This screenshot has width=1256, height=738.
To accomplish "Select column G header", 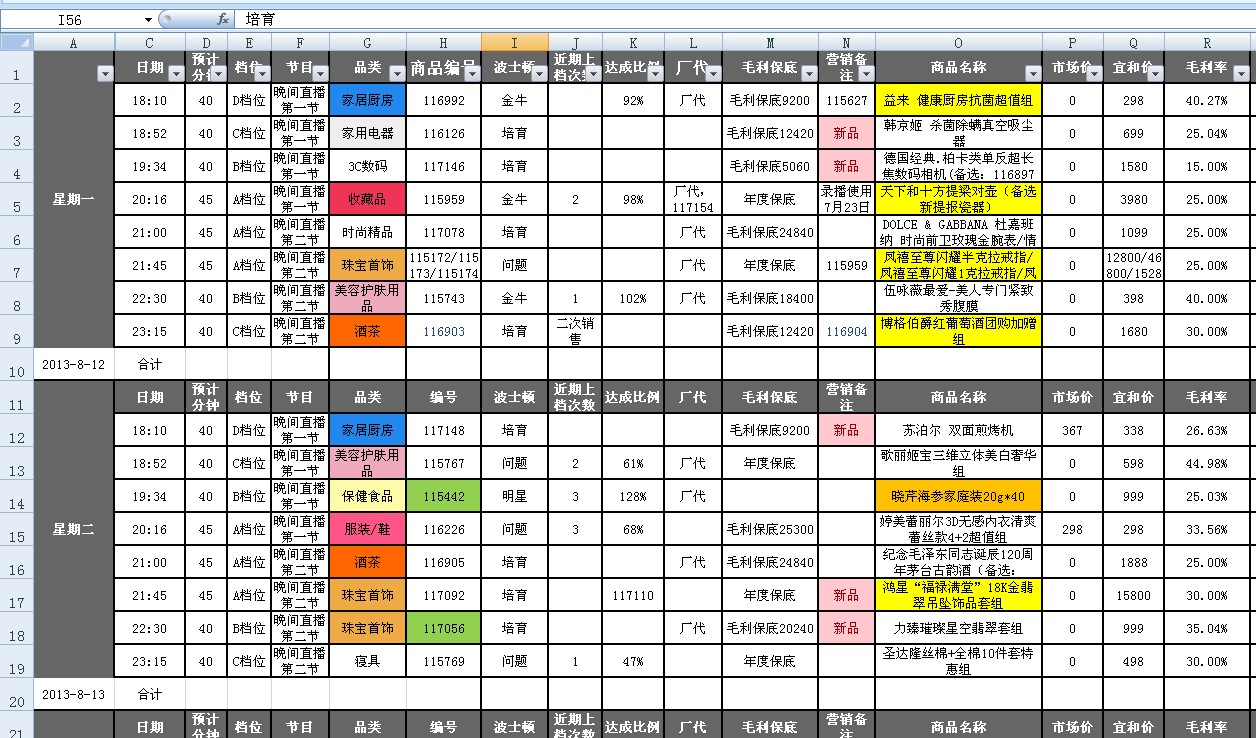I will pyautogui.click(x=367, y=42).
